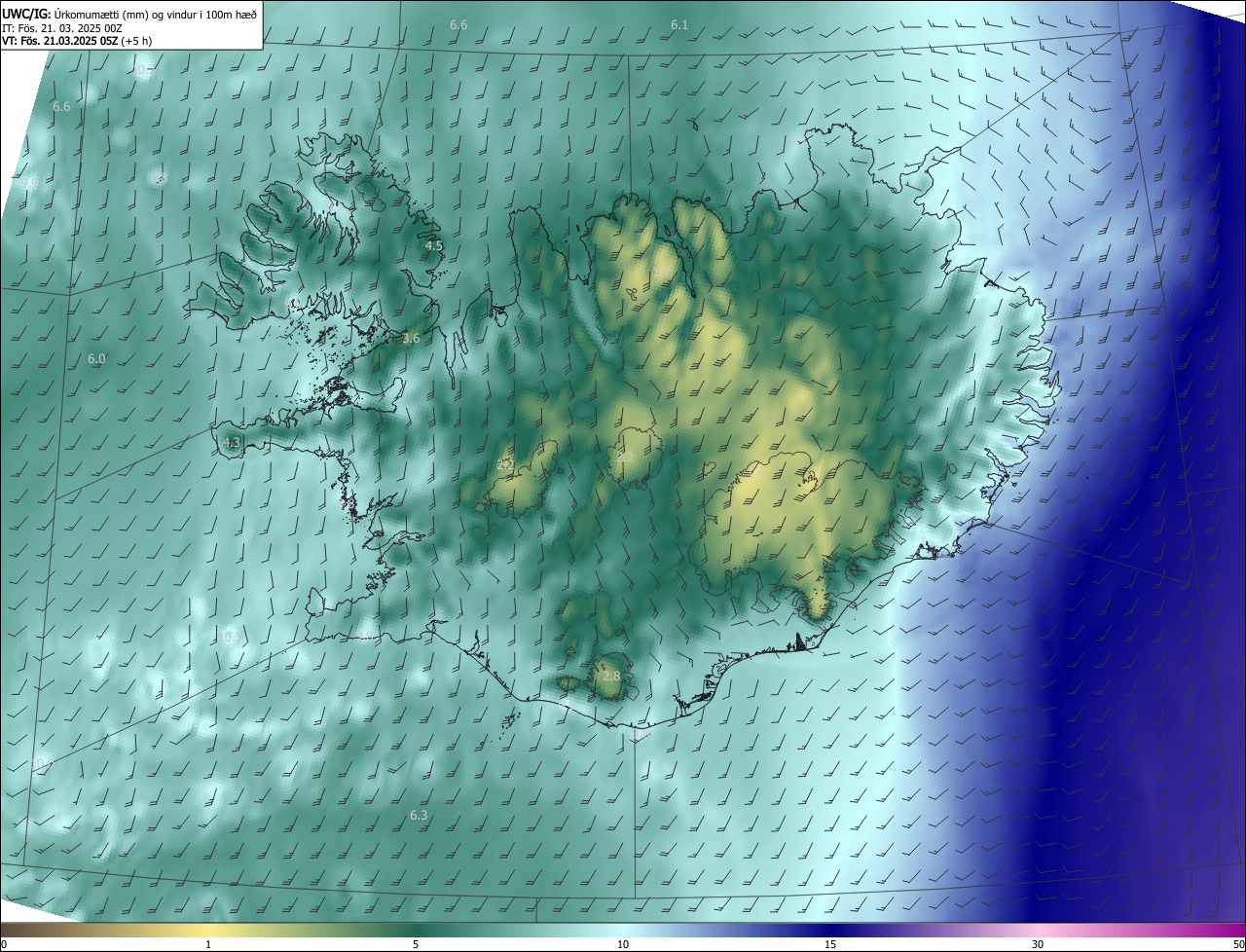Click the color scale tick labeled 1
This screenshot has height=952, width=1246.
point(208,944)
